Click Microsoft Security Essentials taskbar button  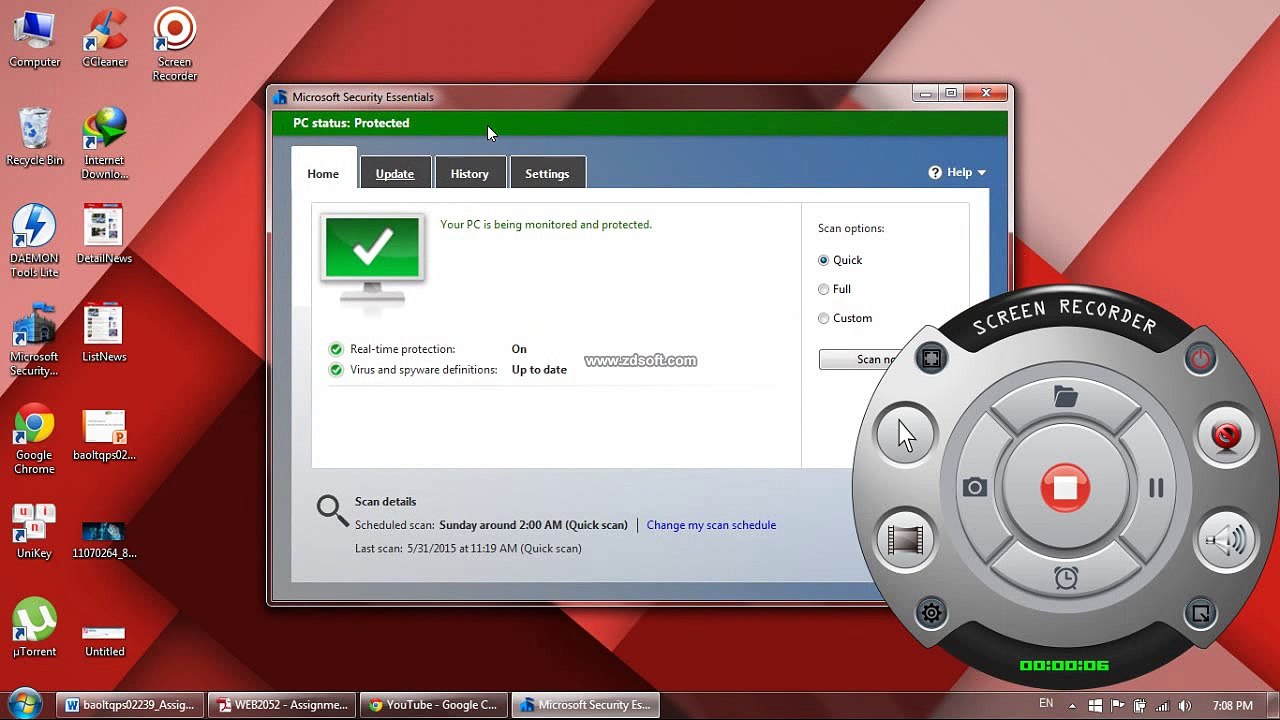[586, 705]
